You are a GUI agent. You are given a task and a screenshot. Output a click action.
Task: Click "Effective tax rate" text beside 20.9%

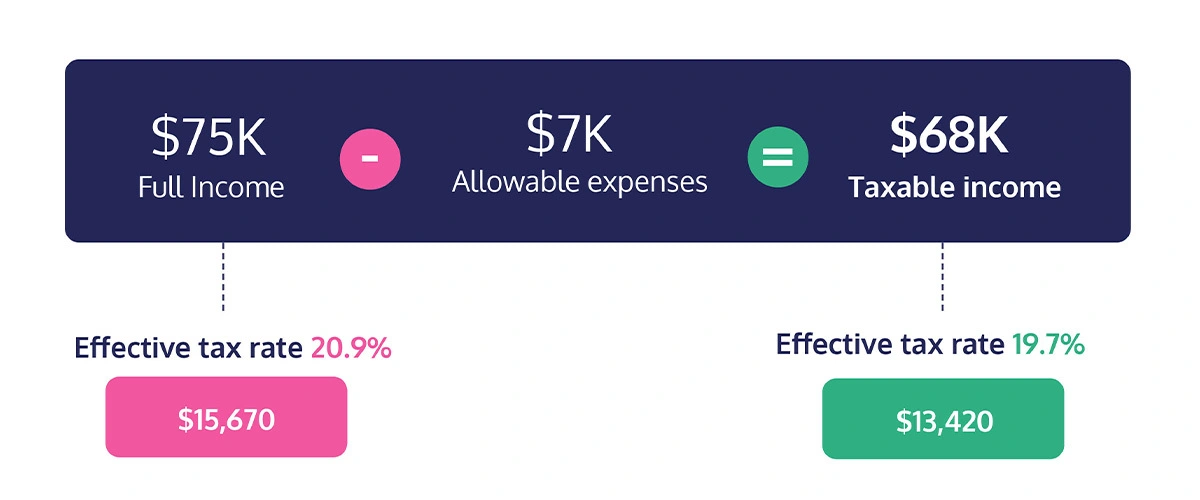click(x=189, y=348)
